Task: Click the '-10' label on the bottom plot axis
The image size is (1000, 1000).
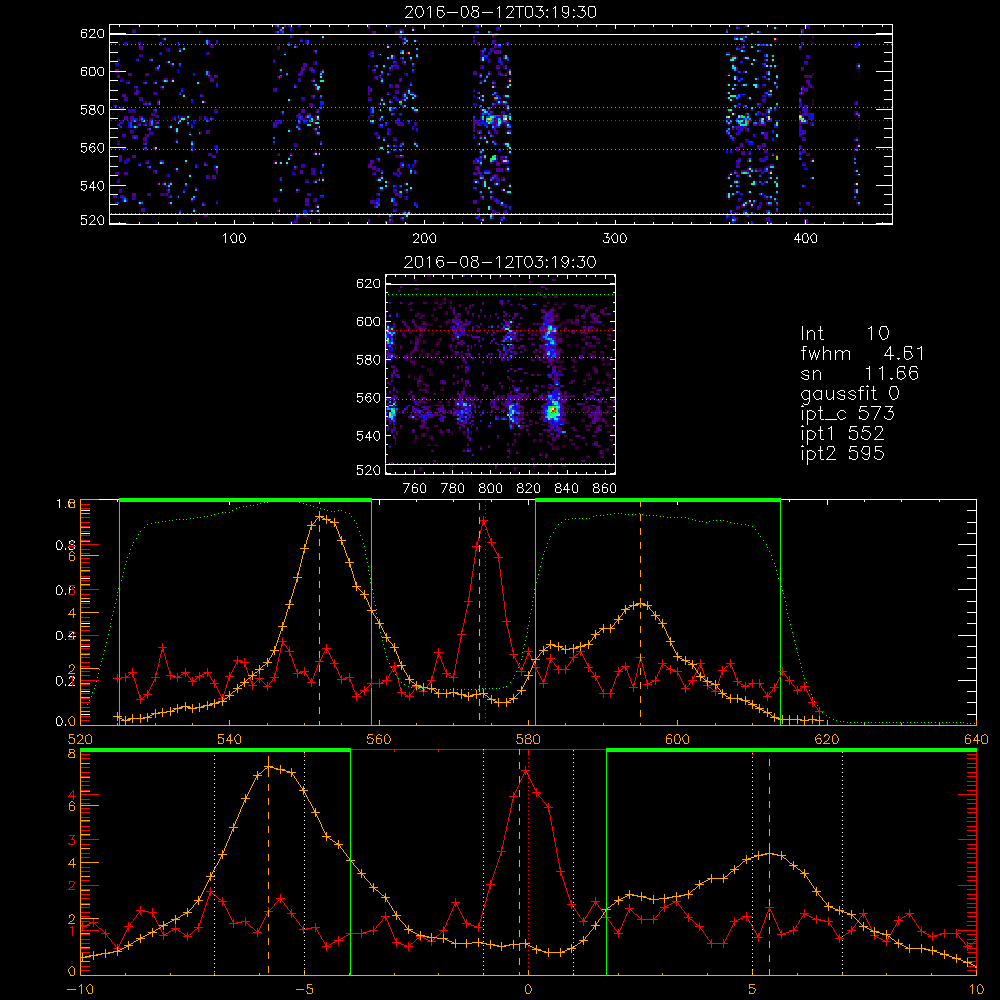Action: (80, 990)
